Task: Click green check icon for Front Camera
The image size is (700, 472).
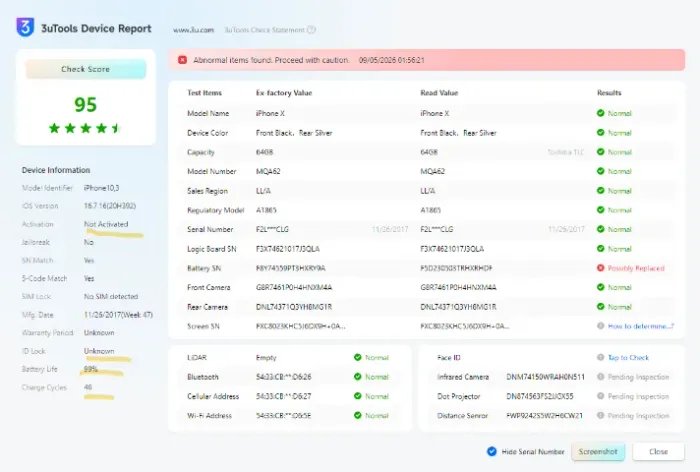Action: pos(600,287)
